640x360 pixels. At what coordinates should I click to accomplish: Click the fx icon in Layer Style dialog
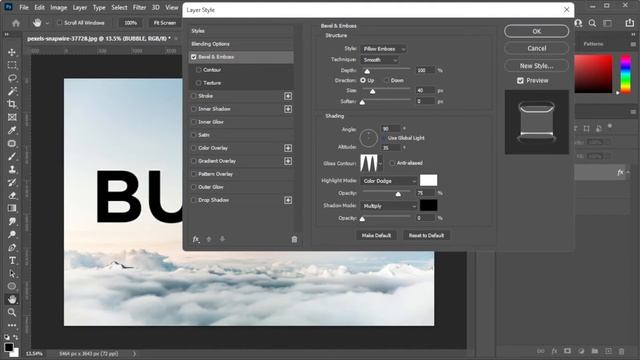tap(196, 239)
